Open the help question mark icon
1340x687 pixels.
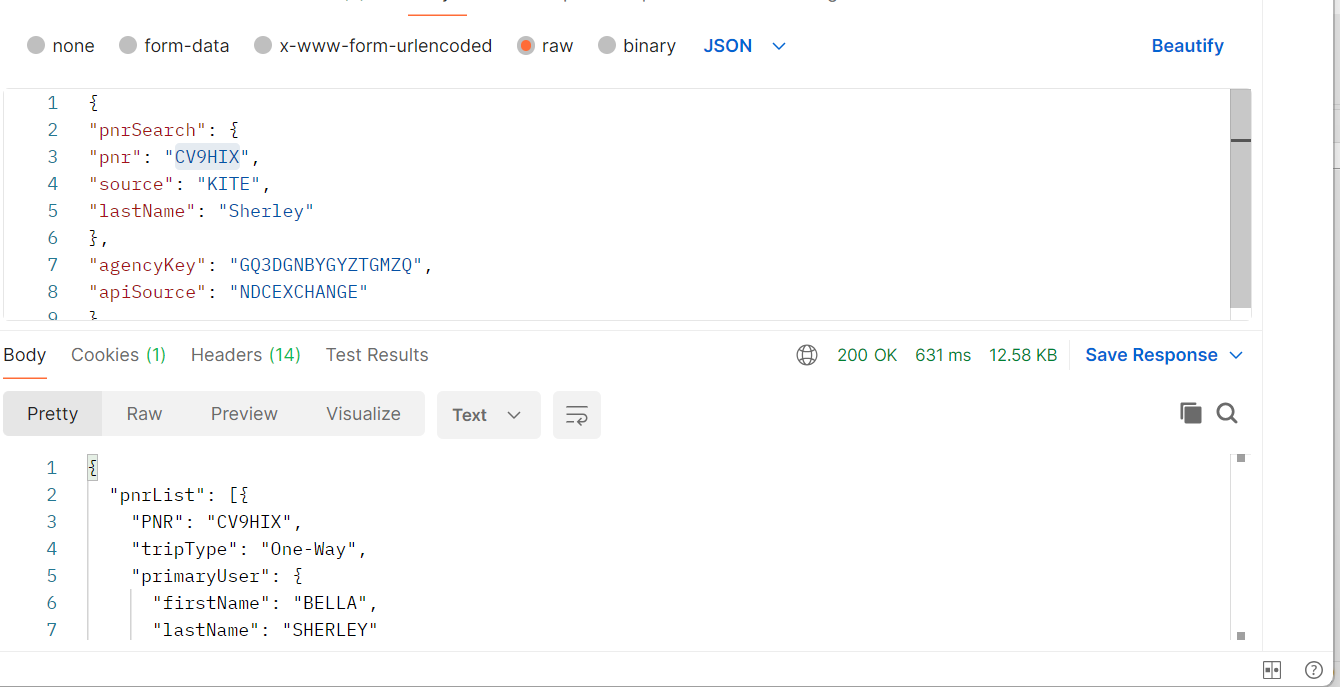coord(1314,670)
